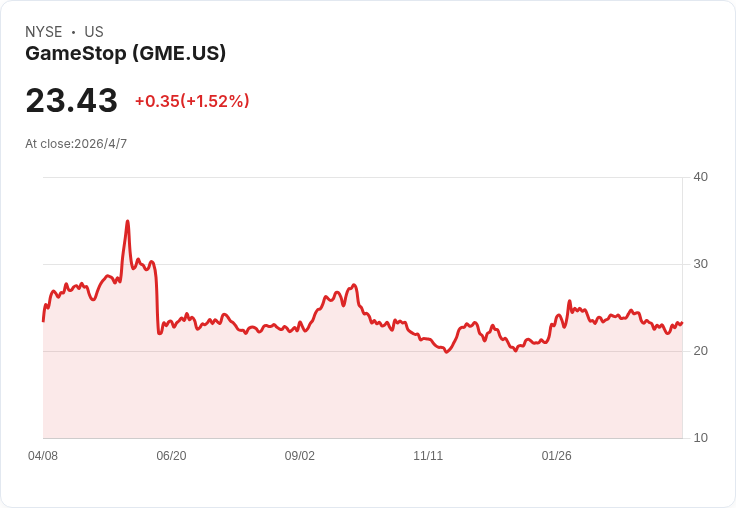Click the September peak on the price line
736x508 pixels.
click(354, 285)
